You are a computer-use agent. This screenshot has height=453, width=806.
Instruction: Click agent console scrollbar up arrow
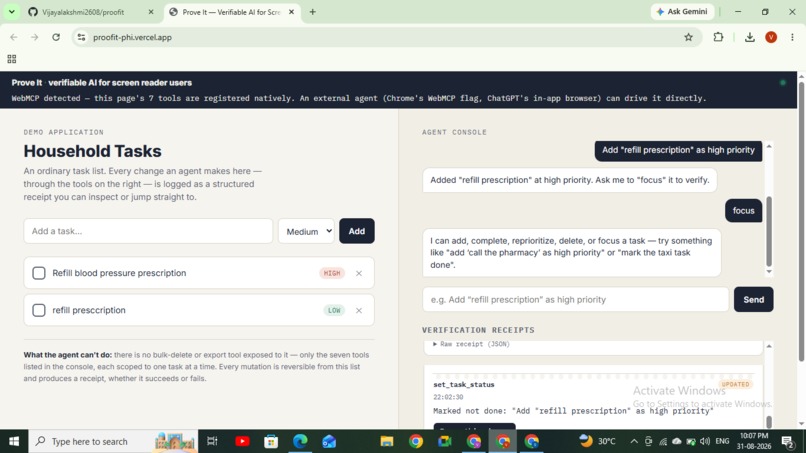(769, 147)
